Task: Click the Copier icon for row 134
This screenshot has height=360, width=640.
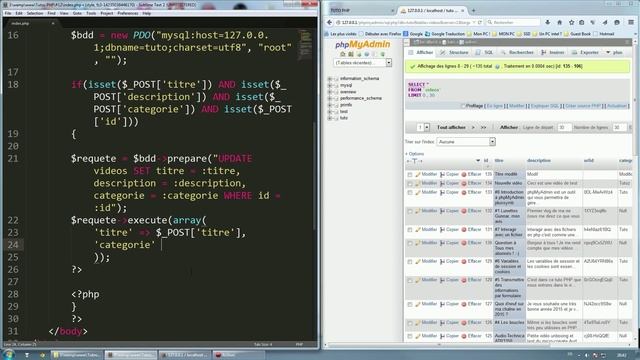Action: [x=442, y=183]
